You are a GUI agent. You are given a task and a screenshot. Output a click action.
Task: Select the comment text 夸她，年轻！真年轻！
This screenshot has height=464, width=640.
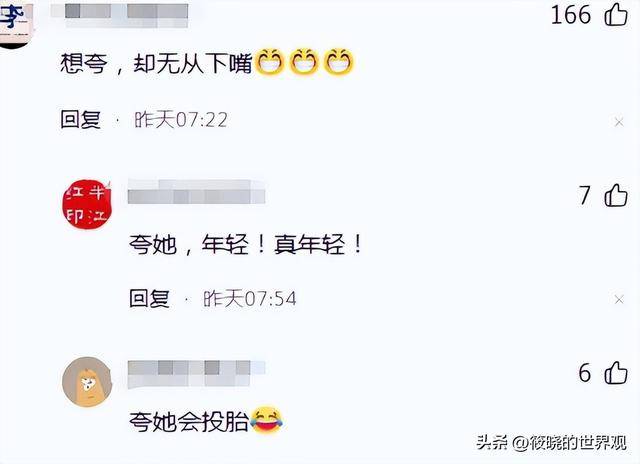point(246,245)
